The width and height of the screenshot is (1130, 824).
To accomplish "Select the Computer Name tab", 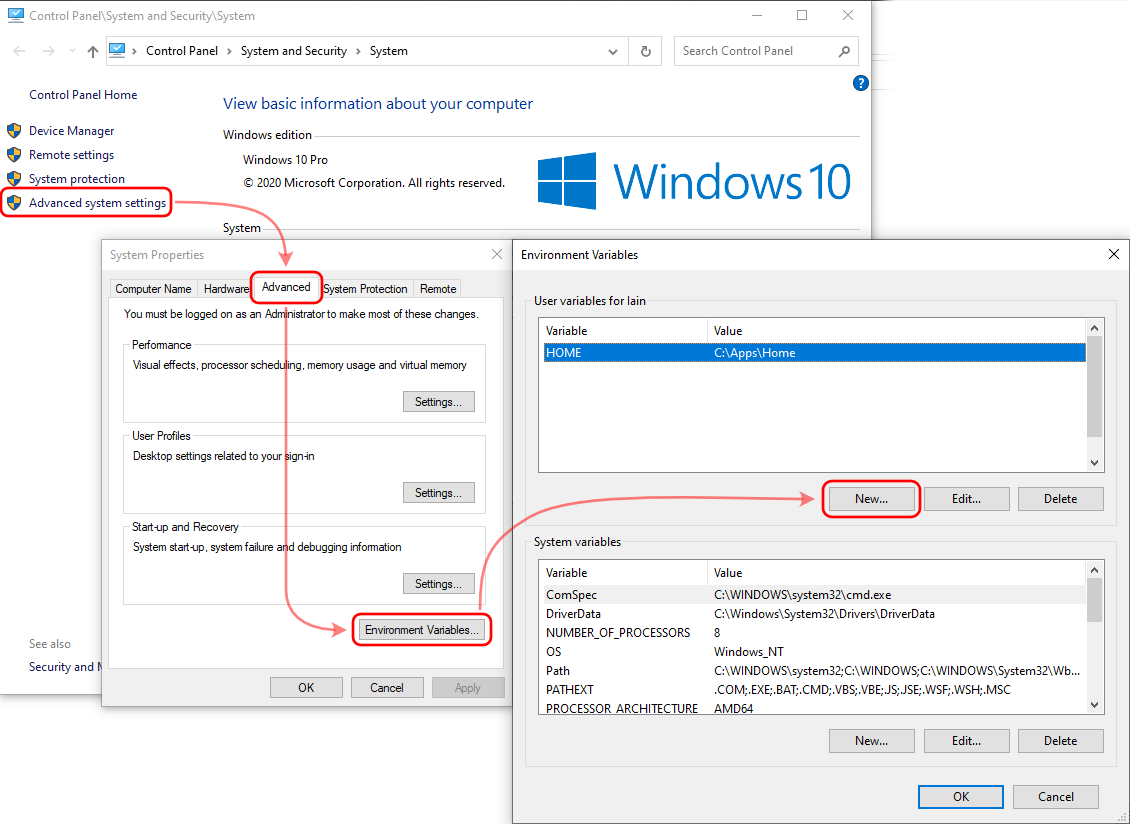I will coord(153,288).
